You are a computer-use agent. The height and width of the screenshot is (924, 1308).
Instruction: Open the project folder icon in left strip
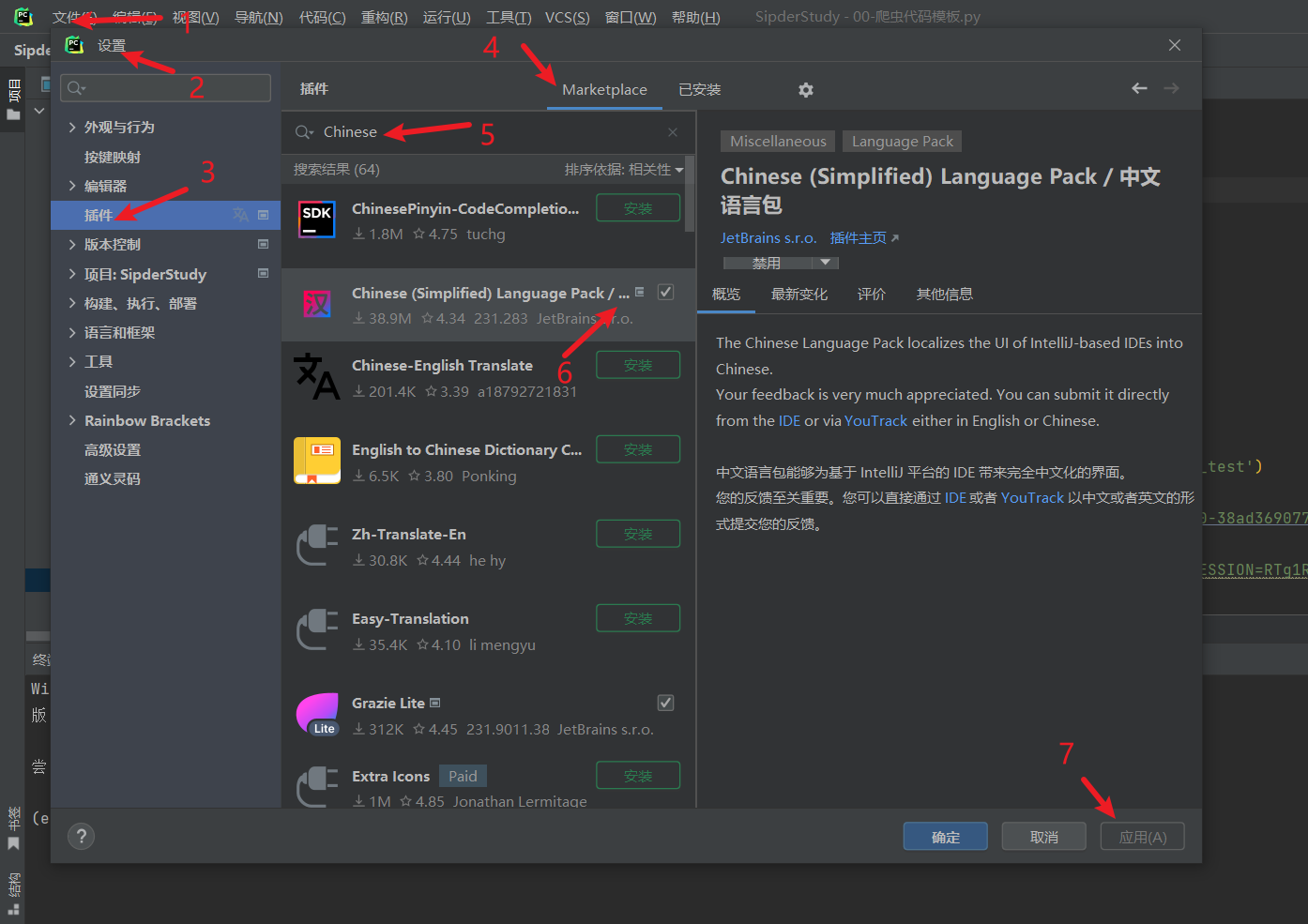click(x=13, y=114)
